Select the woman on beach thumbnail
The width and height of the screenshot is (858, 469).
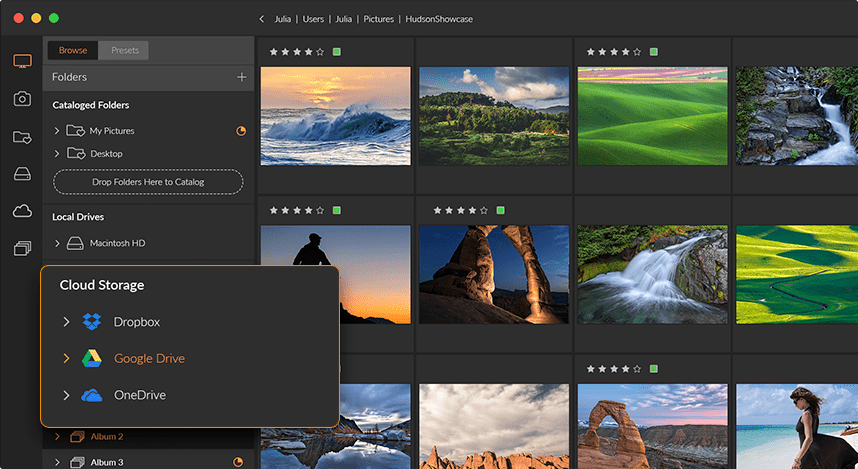coord(797,426)
